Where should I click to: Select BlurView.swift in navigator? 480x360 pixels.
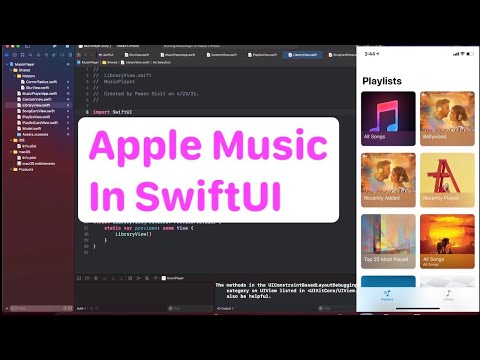point(35,88)
